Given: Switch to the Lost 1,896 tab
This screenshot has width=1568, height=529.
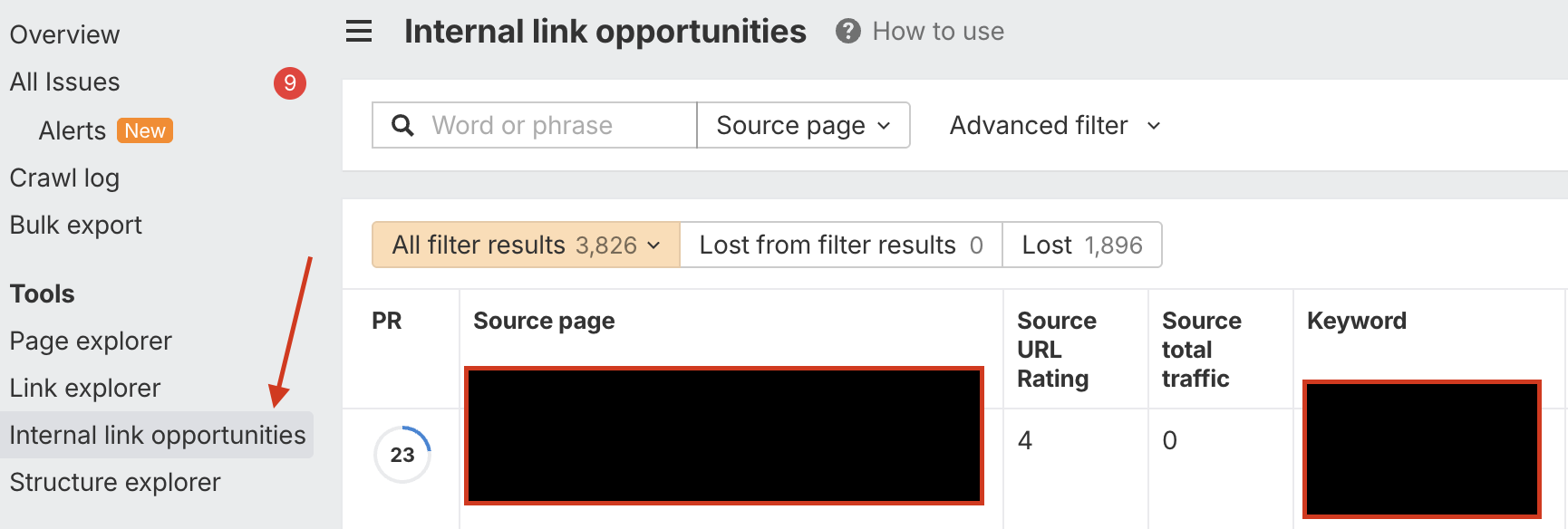Looking at the screenshot, I should 1081,245.
